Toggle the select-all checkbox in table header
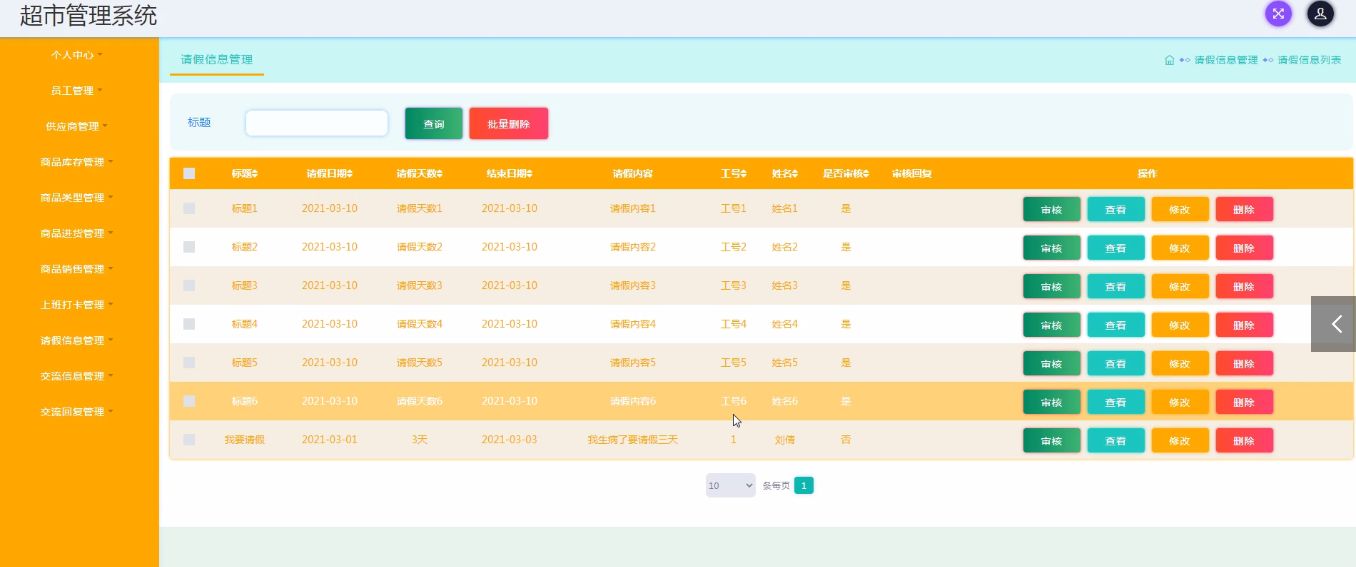The width and height of the screenshot is (1356, 567). coord(189,174)
